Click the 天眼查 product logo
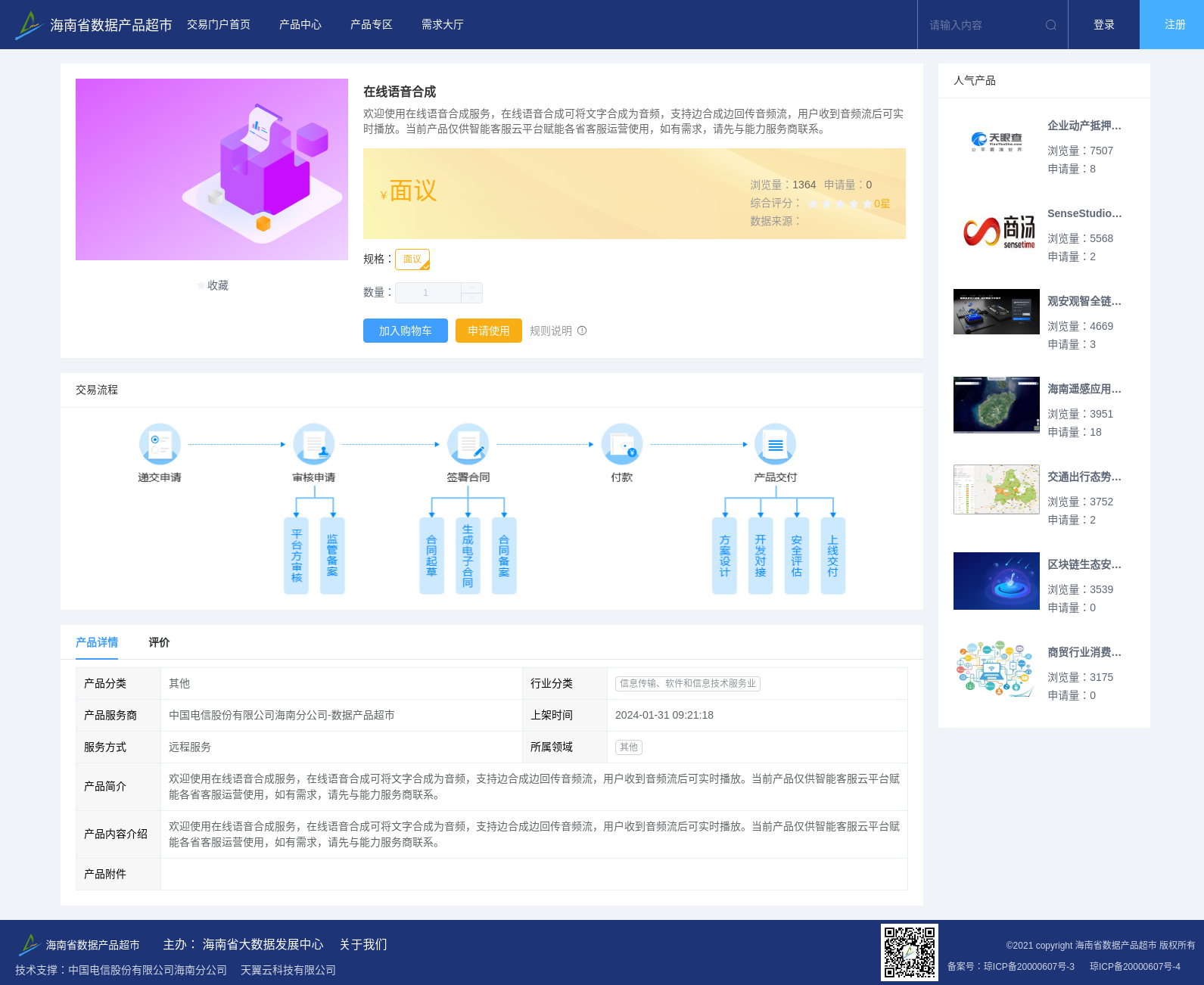Image resolution: width=1204 pixels, height=985 pixels. (x=997, y=142)
